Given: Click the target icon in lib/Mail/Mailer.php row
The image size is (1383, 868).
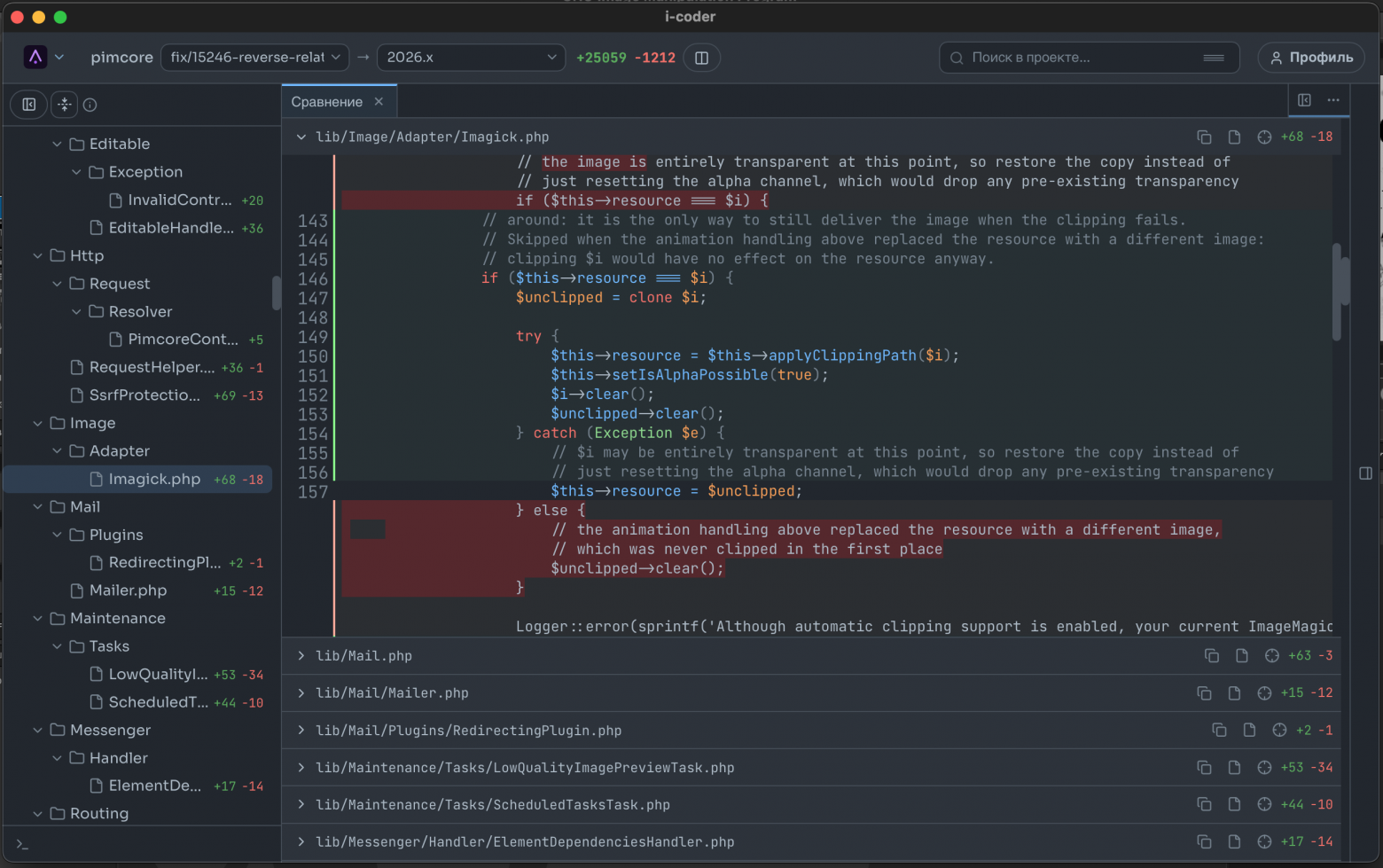Looking at the screenshot, I should (1264, 692).
